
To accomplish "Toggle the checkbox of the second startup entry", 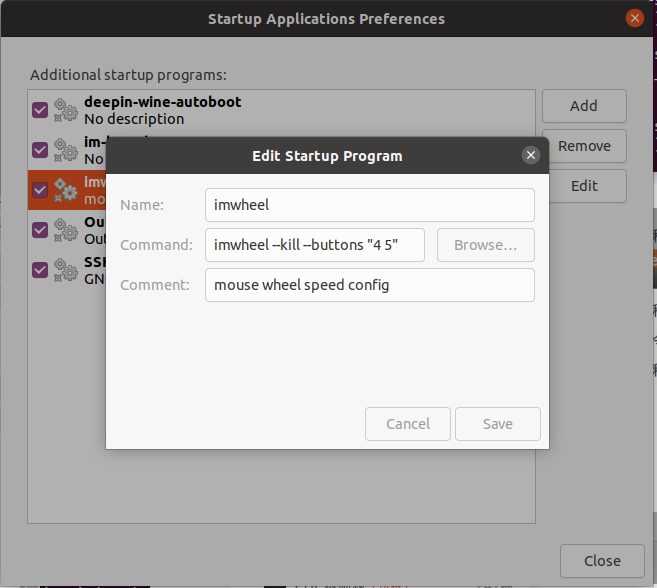I will (40, 150).
